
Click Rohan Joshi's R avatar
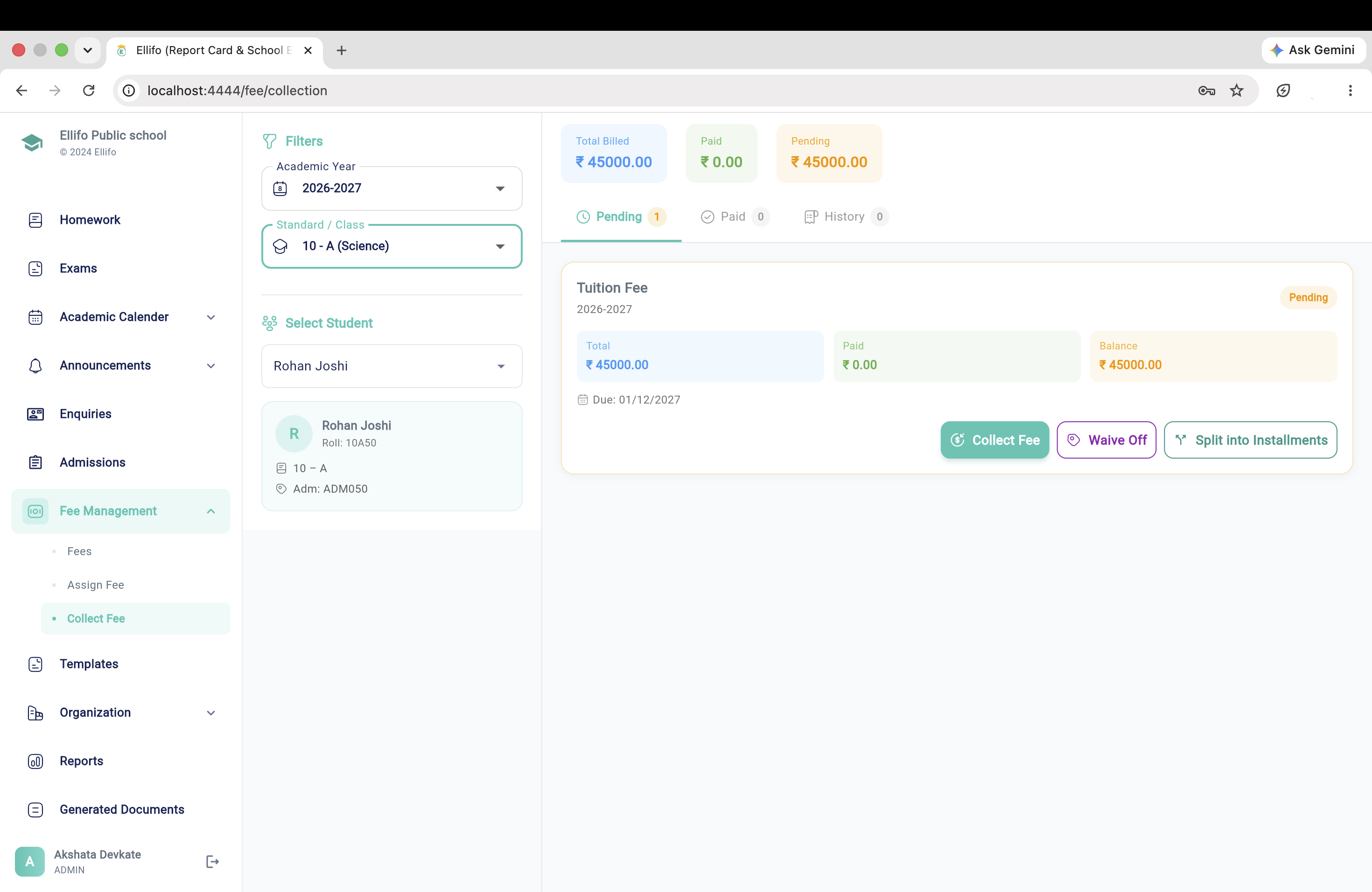coord(294,433)
